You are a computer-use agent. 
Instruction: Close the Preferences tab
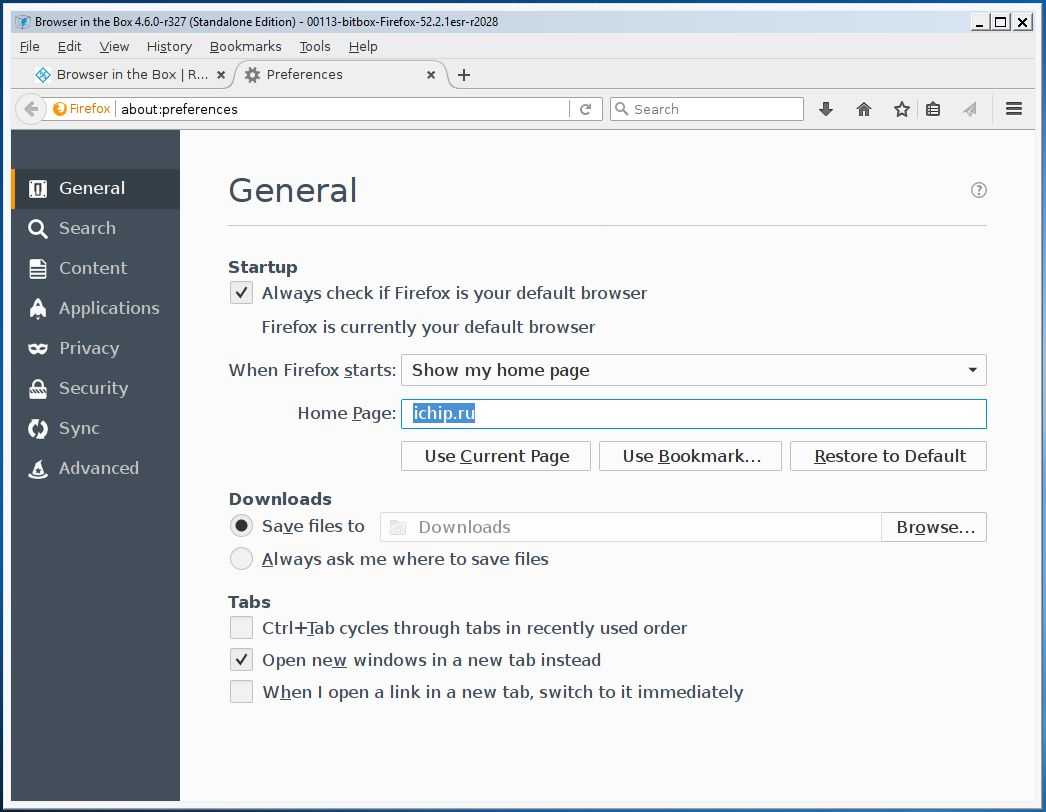431,75
